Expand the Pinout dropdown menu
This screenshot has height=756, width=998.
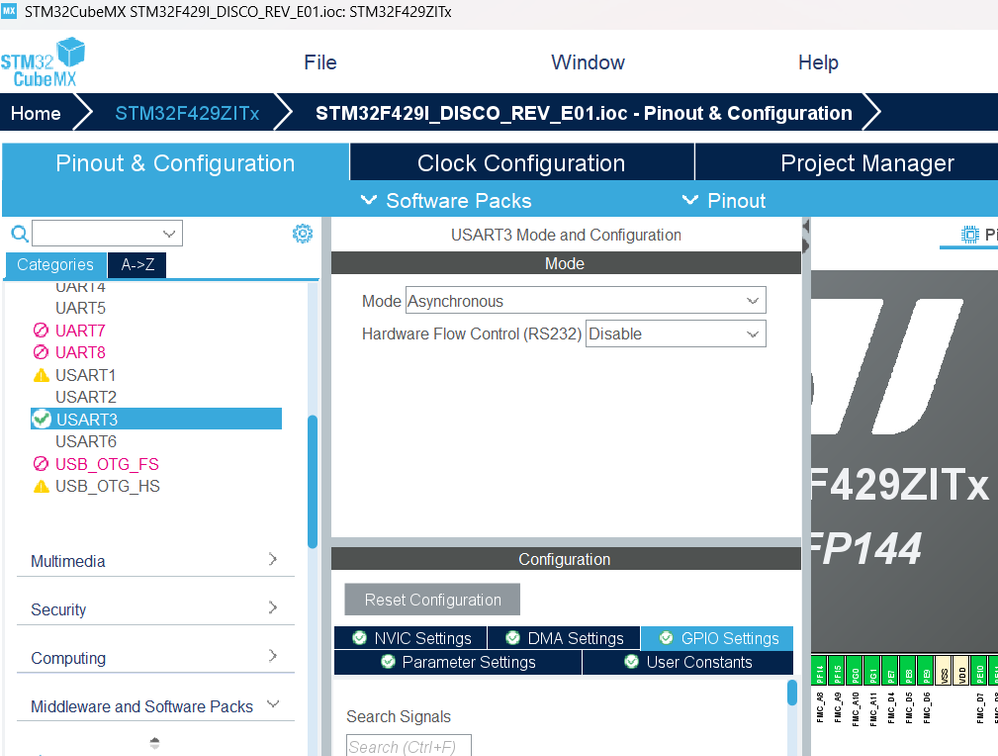click(x=724, y=200)
